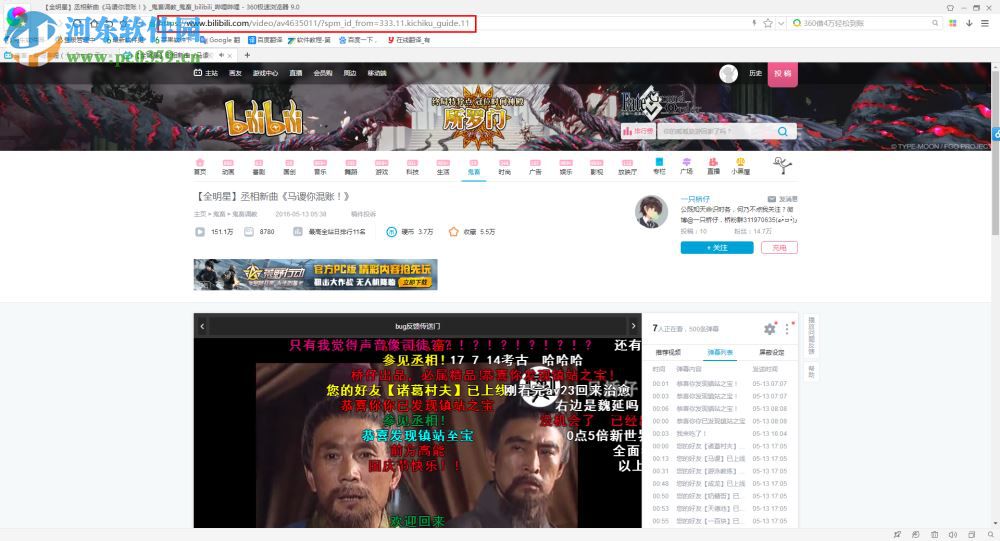Open 游戏中心 in the top bar

(265, 73)
